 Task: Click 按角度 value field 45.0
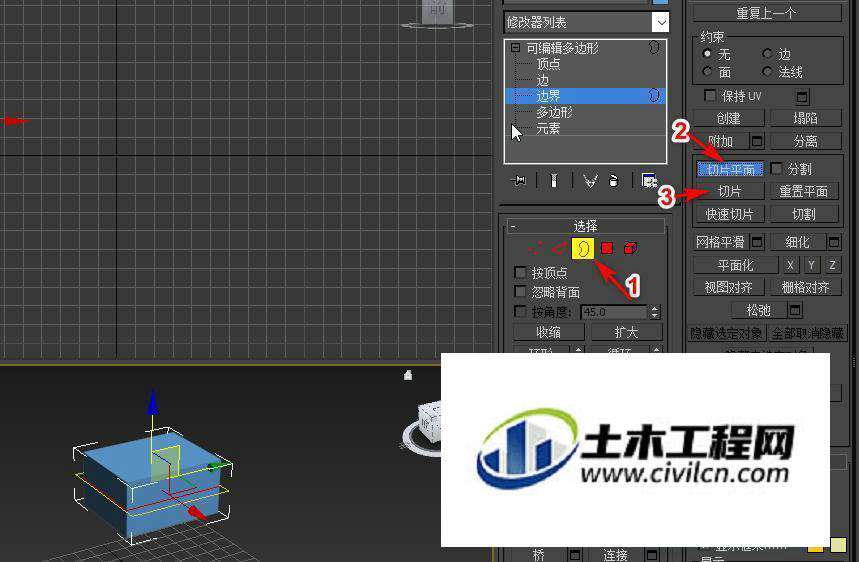(x=614, y=312)
